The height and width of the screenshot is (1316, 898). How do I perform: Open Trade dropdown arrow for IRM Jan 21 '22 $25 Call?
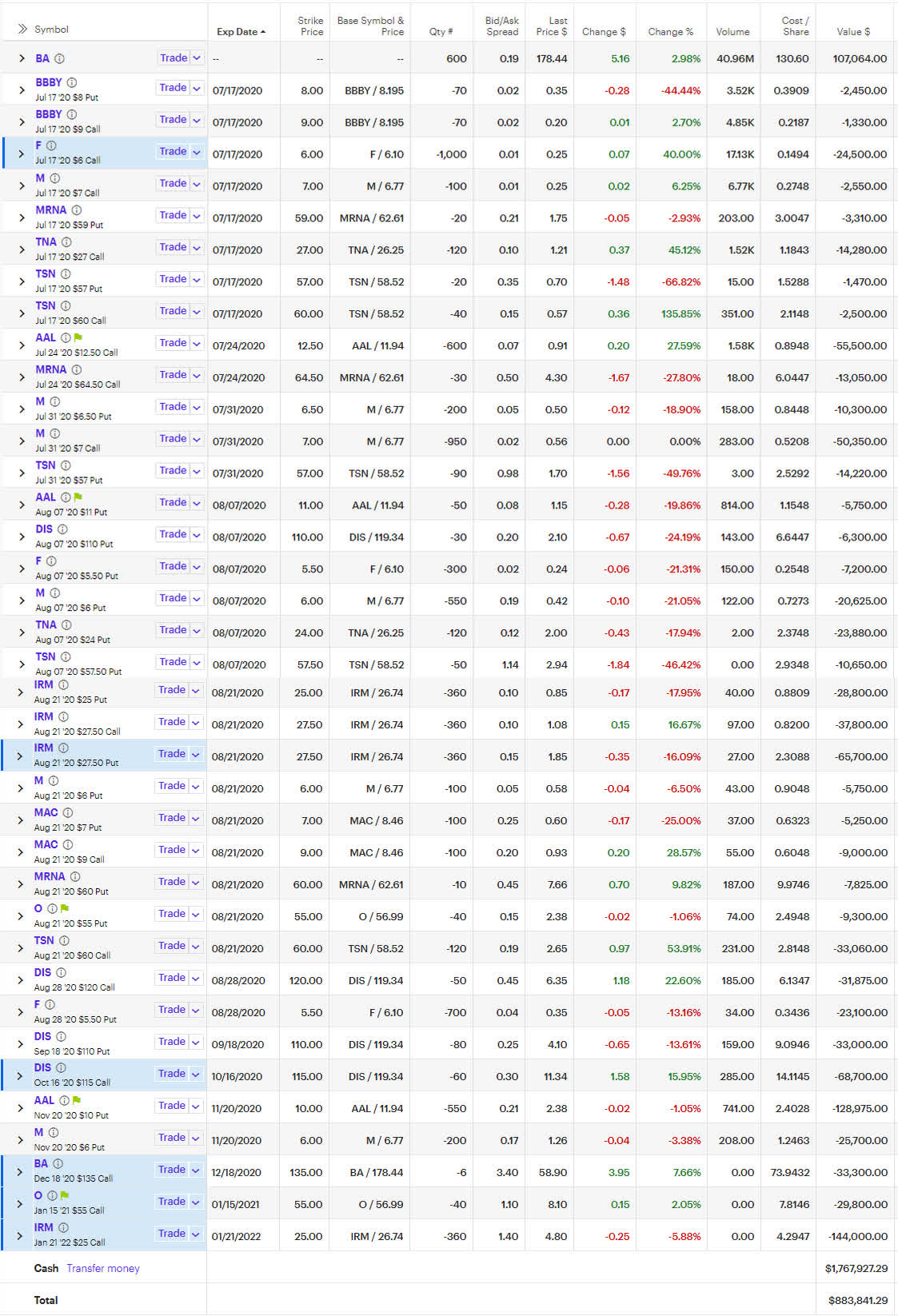pos(195,1233)
